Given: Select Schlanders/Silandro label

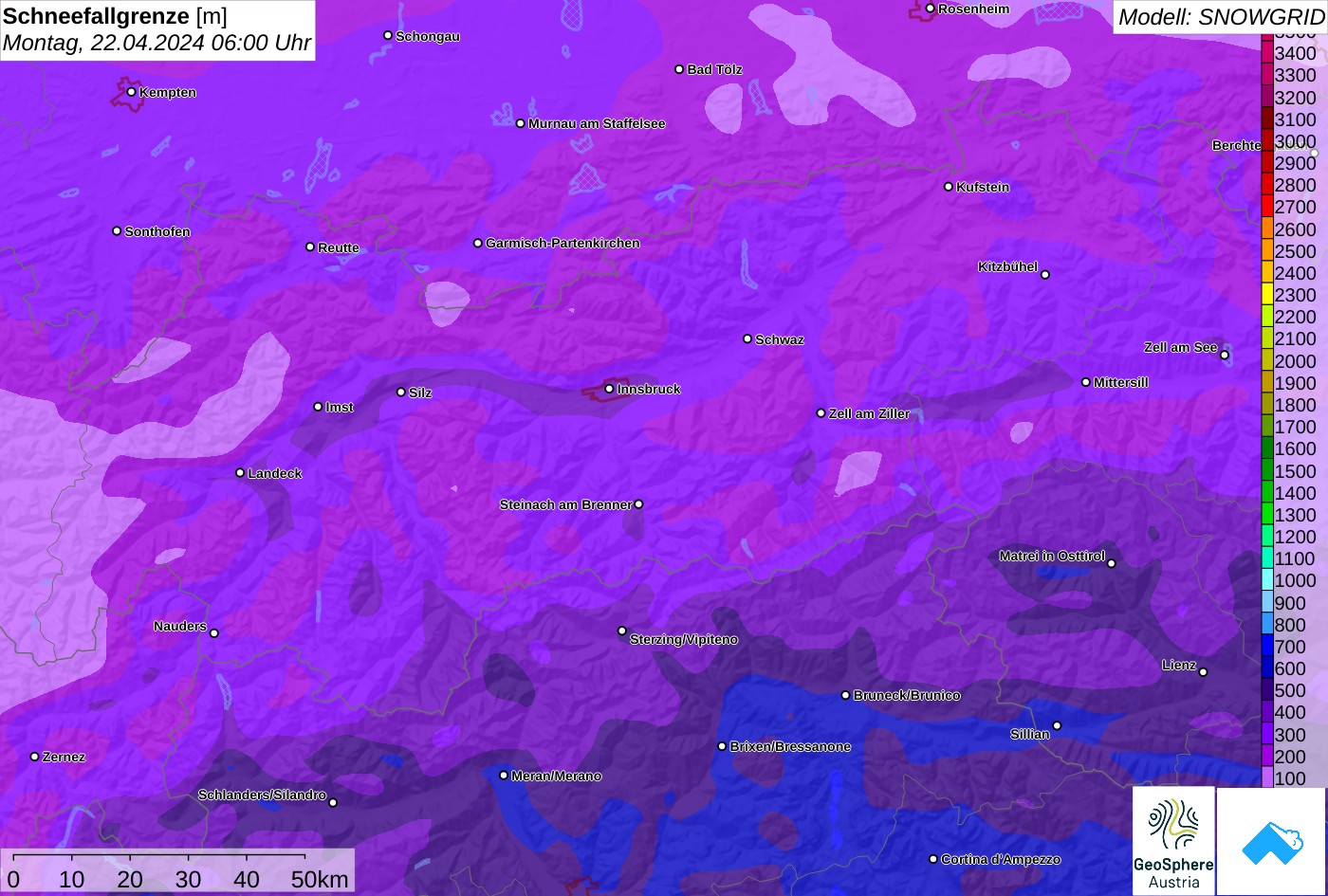Looking at the screenshot, I should (262, 795).
